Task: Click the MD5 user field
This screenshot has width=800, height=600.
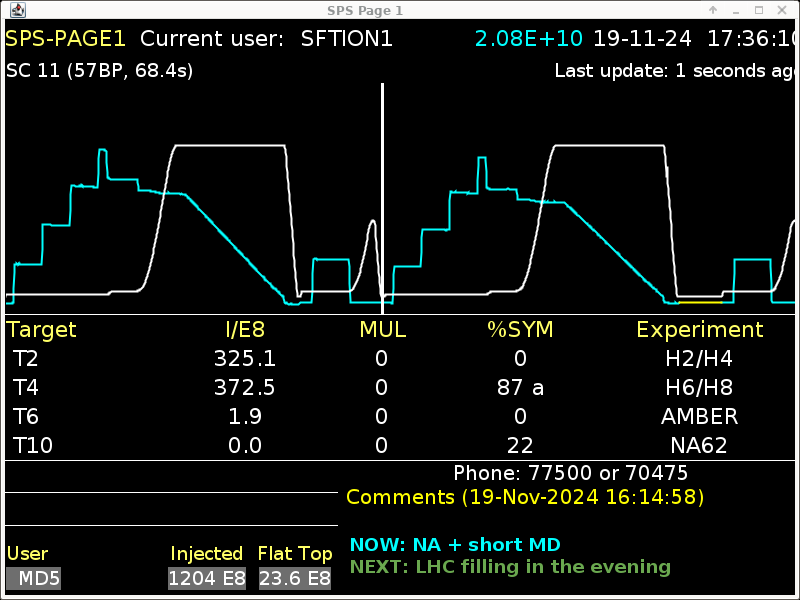Action: pyautogui.click(x=33, y=578)
